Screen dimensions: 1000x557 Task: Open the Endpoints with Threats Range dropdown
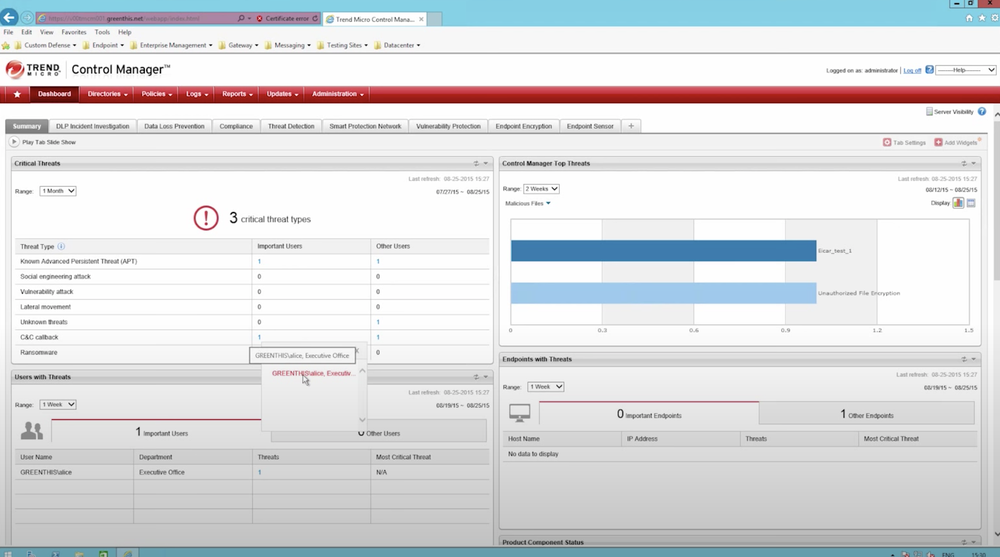pyautogui.click(x=545, y=387)
